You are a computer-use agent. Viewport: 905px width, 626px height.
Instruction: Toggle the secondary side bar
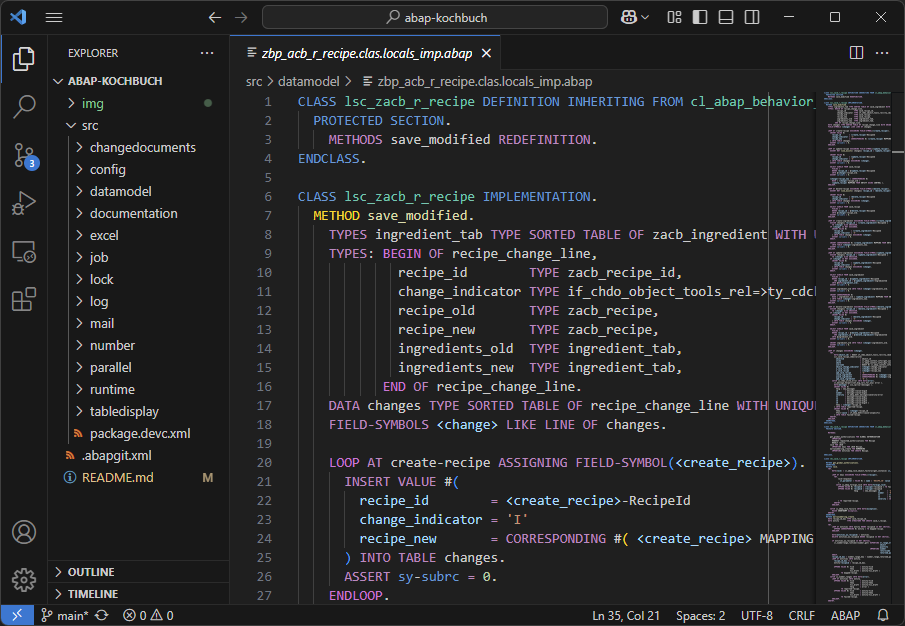751,17
